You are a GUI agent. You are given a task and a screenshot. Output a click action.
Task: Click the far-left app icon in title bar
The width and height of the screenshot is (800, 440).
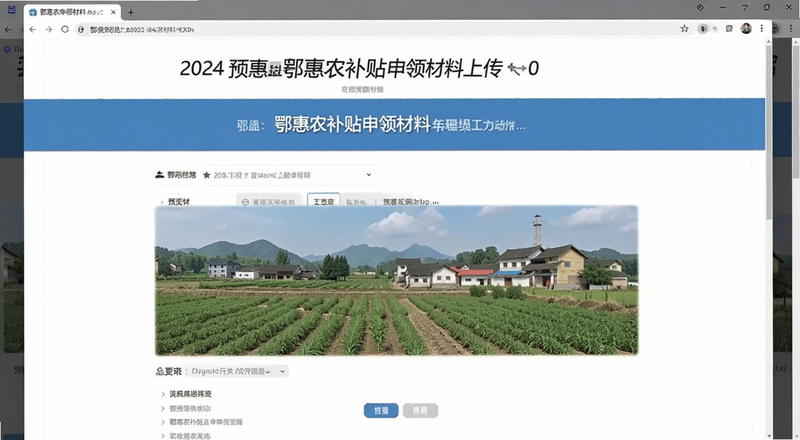(11, 10)
